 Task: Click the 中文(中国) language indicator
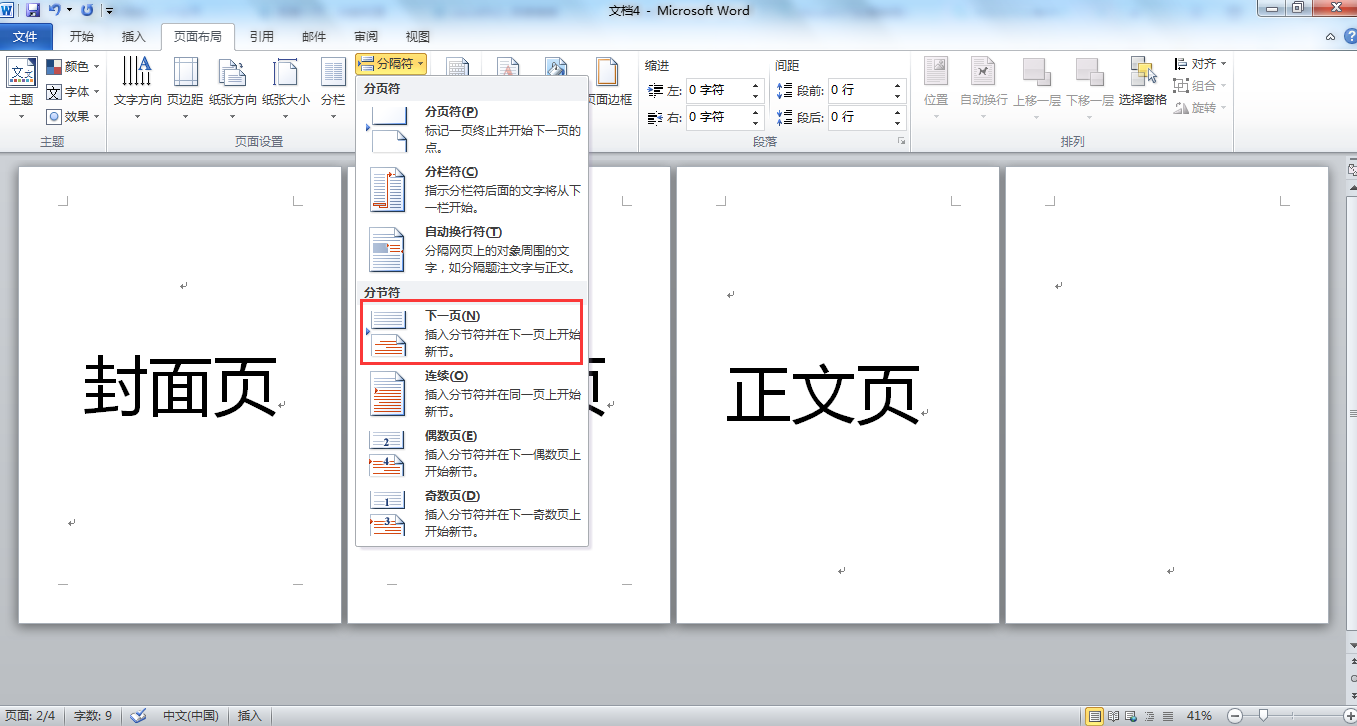point(190,716)
